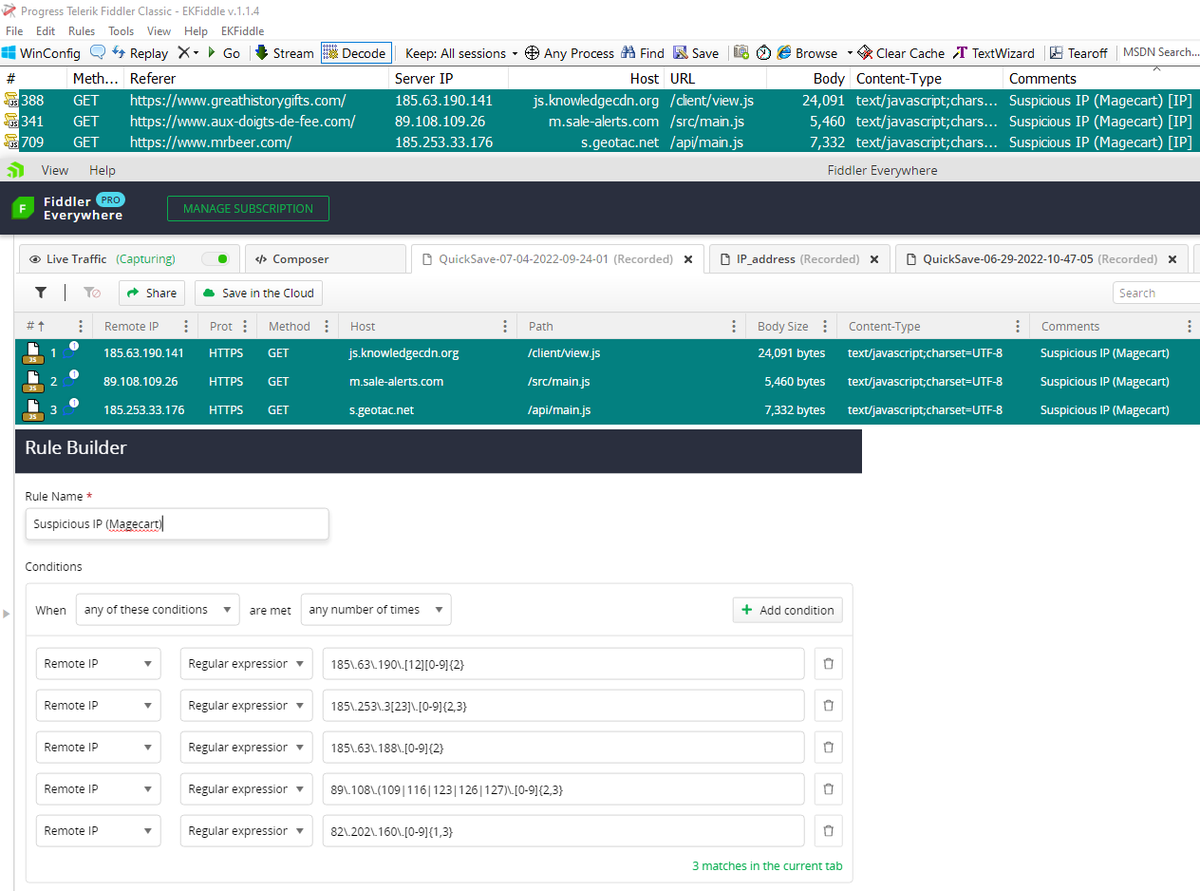Click the Add condition button
Viewport: 1200px width, 891px height.
[x=788, y=610]
